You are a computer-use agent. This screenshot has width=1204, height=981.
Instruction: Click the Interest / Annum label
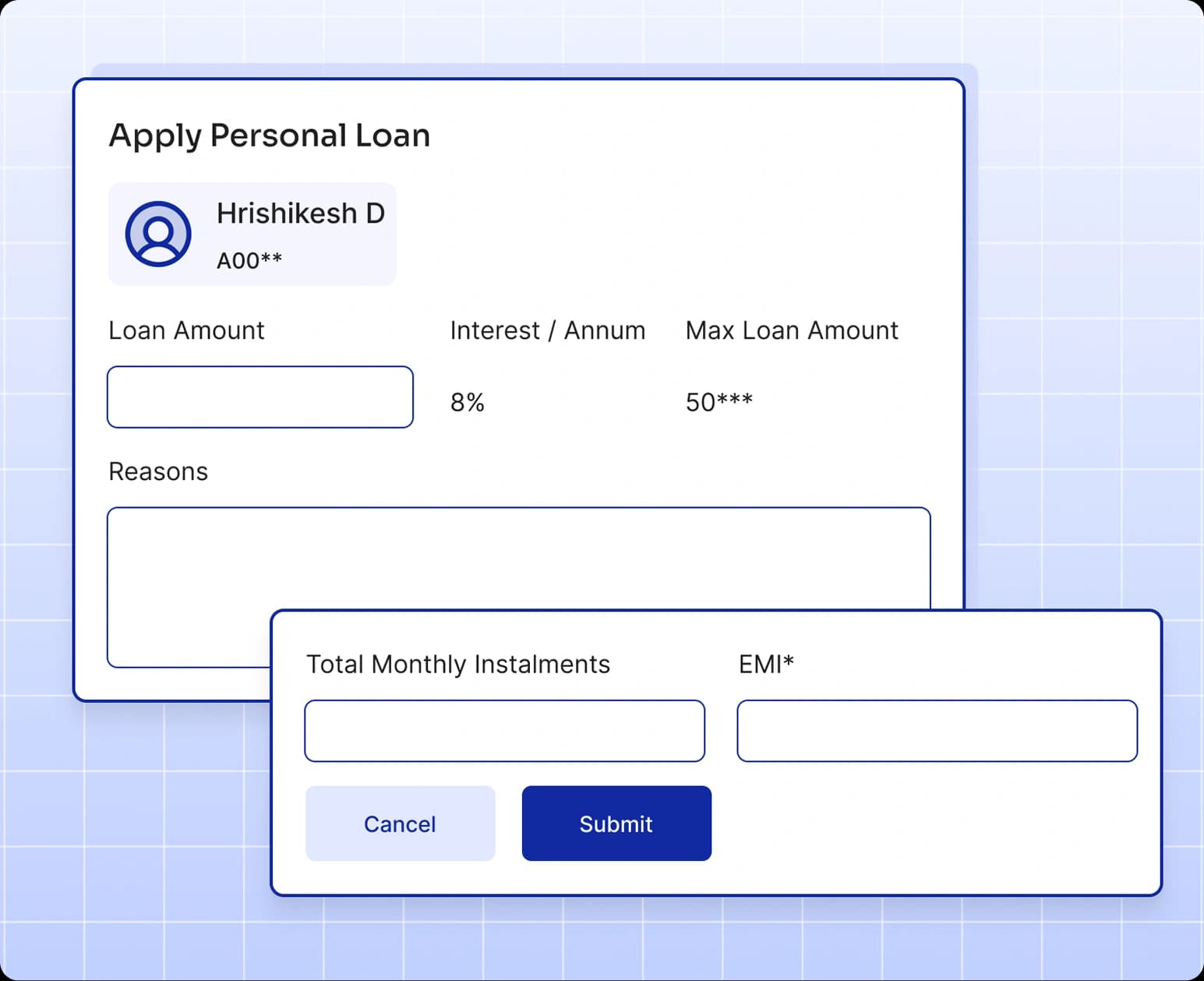coord(546,330)
